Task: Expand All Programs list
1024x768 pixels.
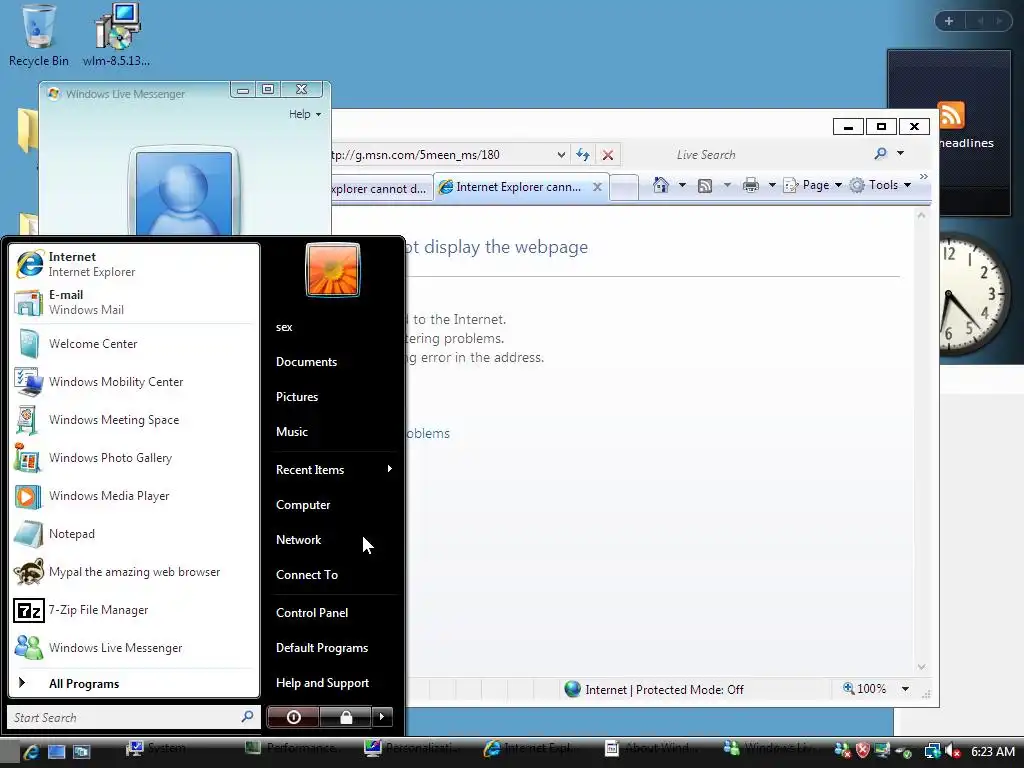Action: pos(134,683)
